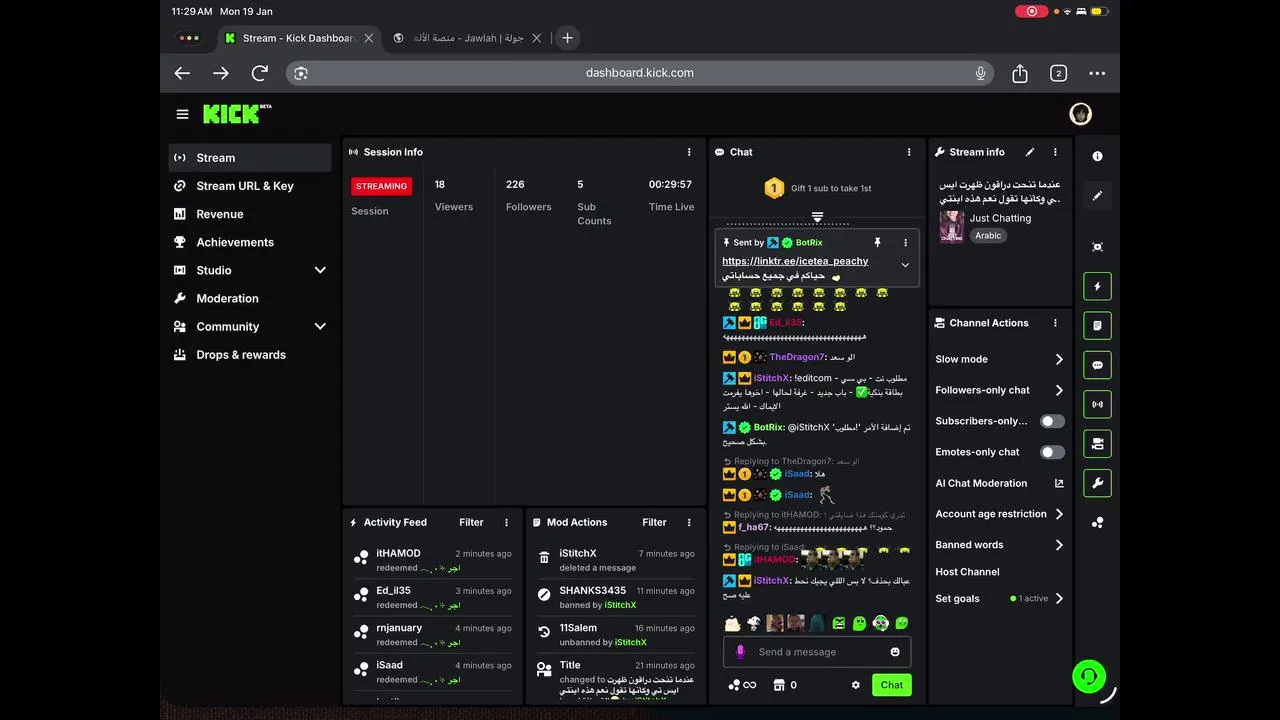Viewport: 1280px width, 720px height.
Task: Click the Just Chatting category thumbnail
Action: (951, 227)
